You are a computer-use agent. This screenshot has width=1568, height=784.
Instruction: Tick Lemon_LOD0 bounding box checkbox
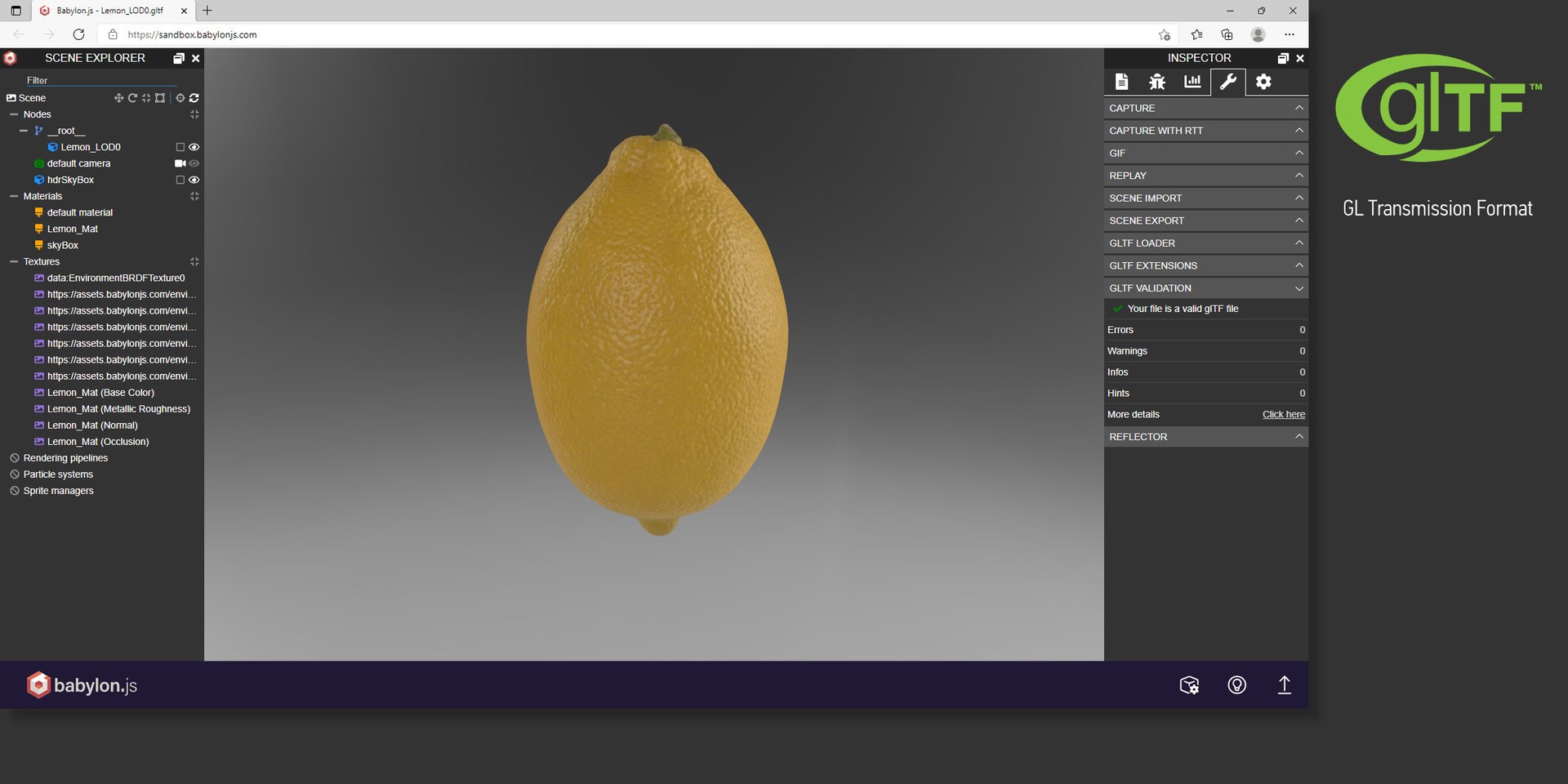pos(180,147)
